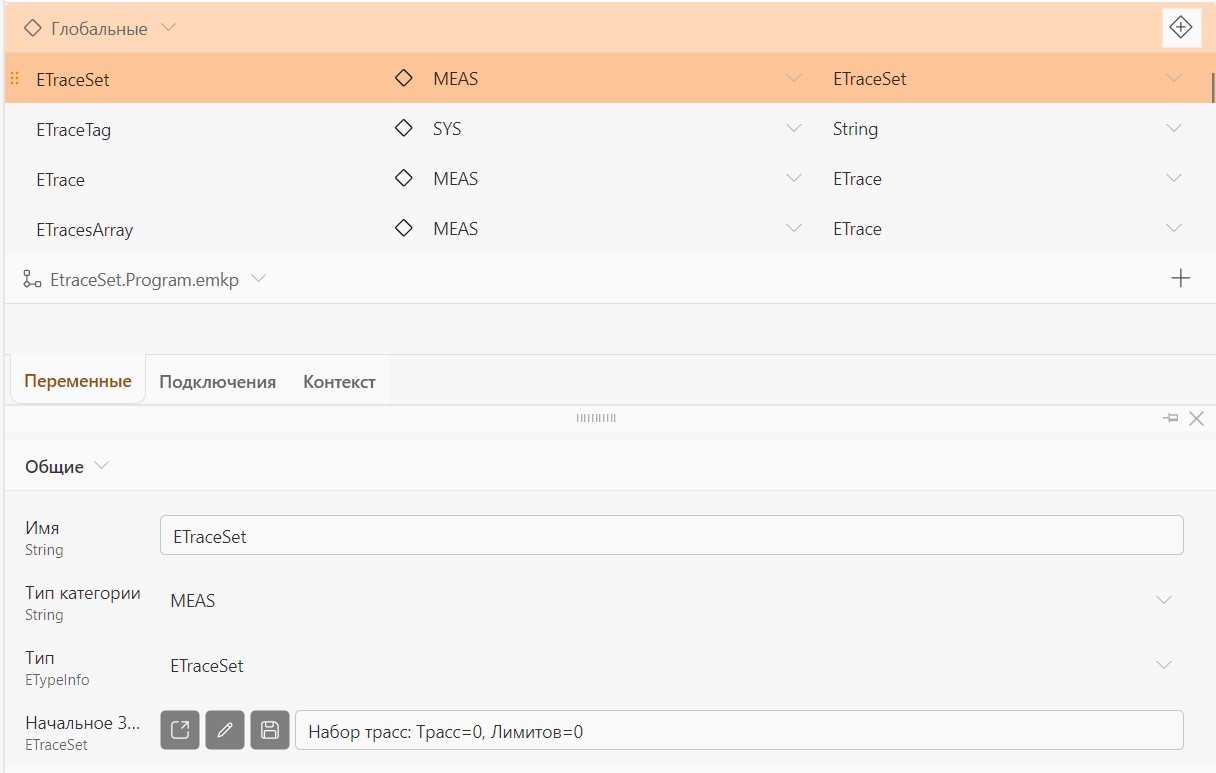Screen dimensions: 1216x773
Task: Click ETraceSet value in Тип property
Action: pyautogui.click(x=206, y=666)
